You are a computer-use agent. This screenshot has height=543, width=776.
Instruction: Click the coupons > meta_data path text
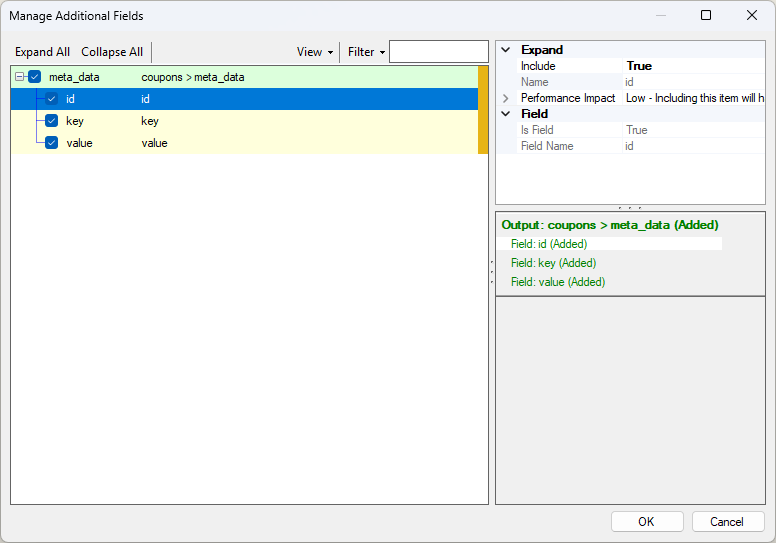tap(193, 77)
